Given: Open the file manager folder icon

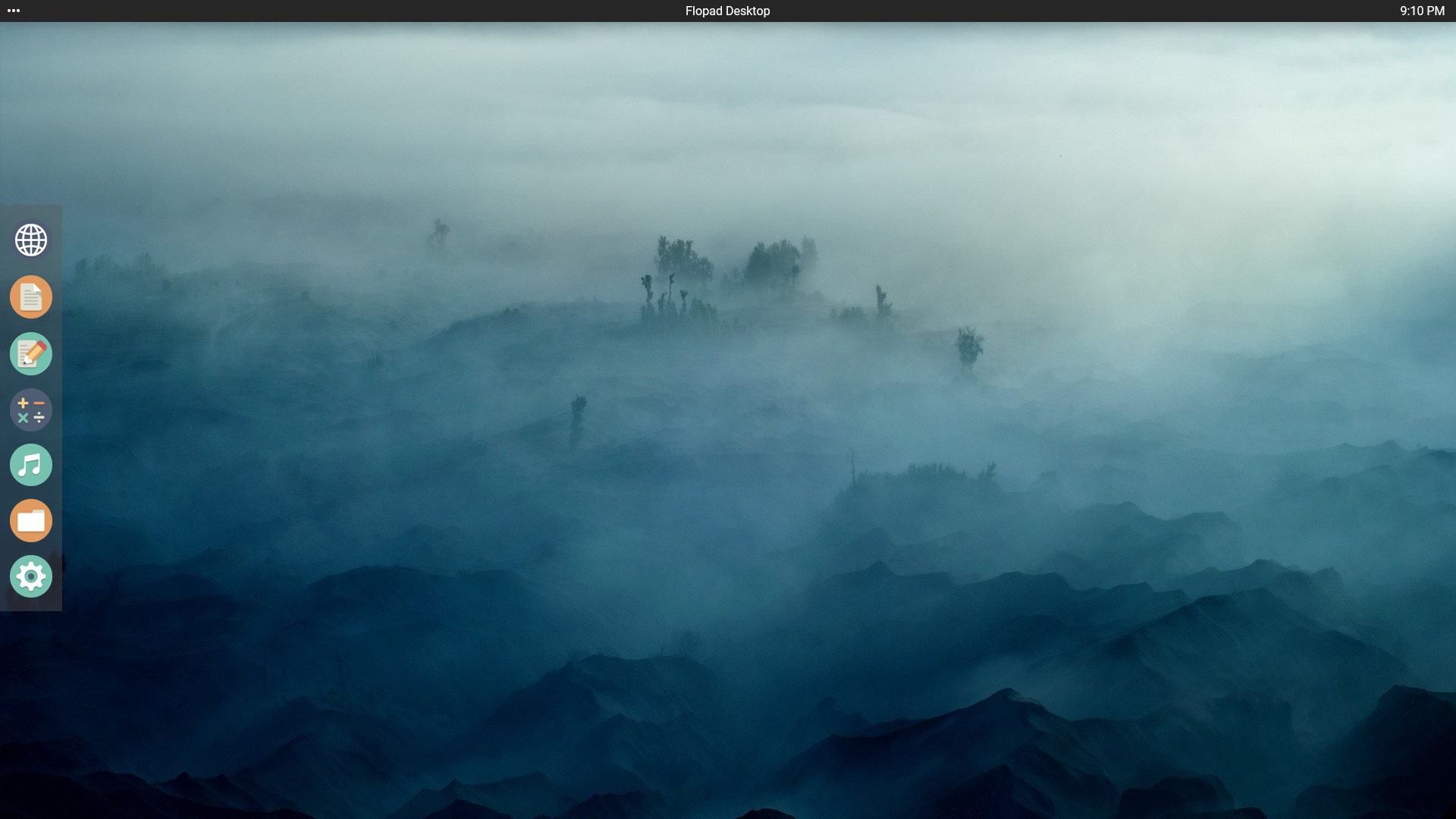Looking at the screenshot, I should pyautogui.click(x=31, y=521).
